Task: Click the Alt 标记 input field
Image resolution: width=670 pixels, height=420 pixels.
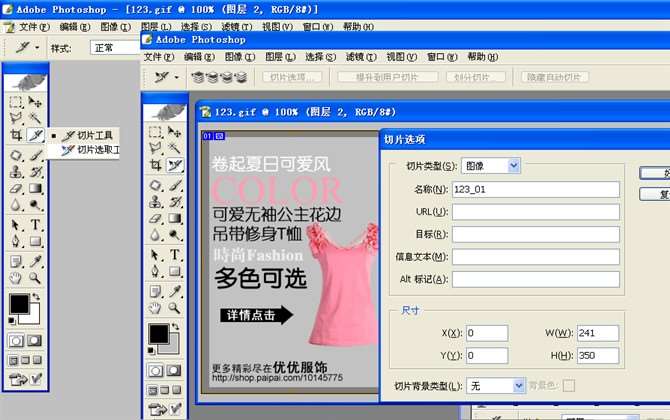Action: pos(536,279)
